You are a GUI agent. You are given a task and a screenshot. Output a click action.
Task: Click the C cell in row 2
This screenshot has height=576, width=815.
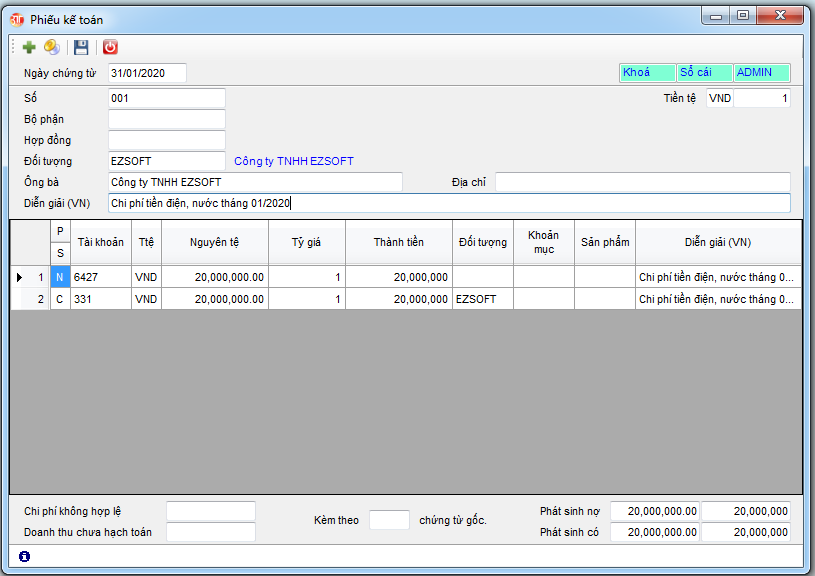pyautogui.click(x=60, y=299)
